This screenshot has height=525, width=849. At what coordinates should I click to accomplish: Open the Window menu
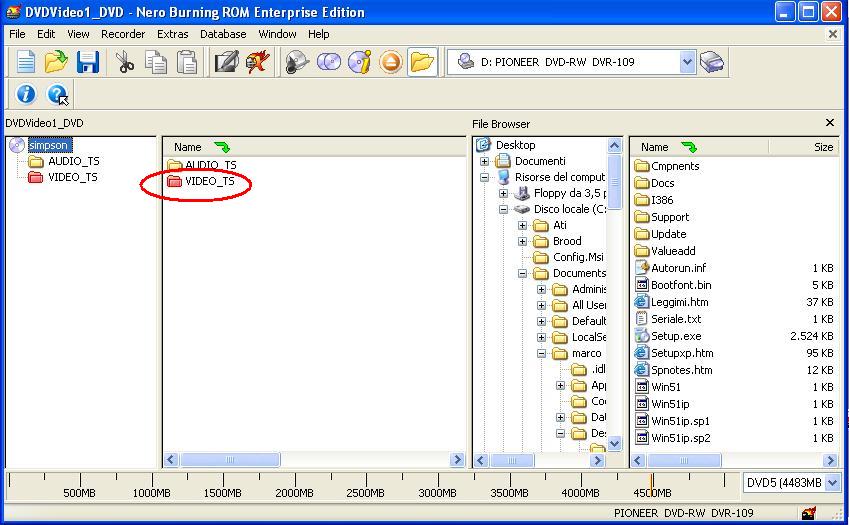pyautogui.click(x=277, y=34)
